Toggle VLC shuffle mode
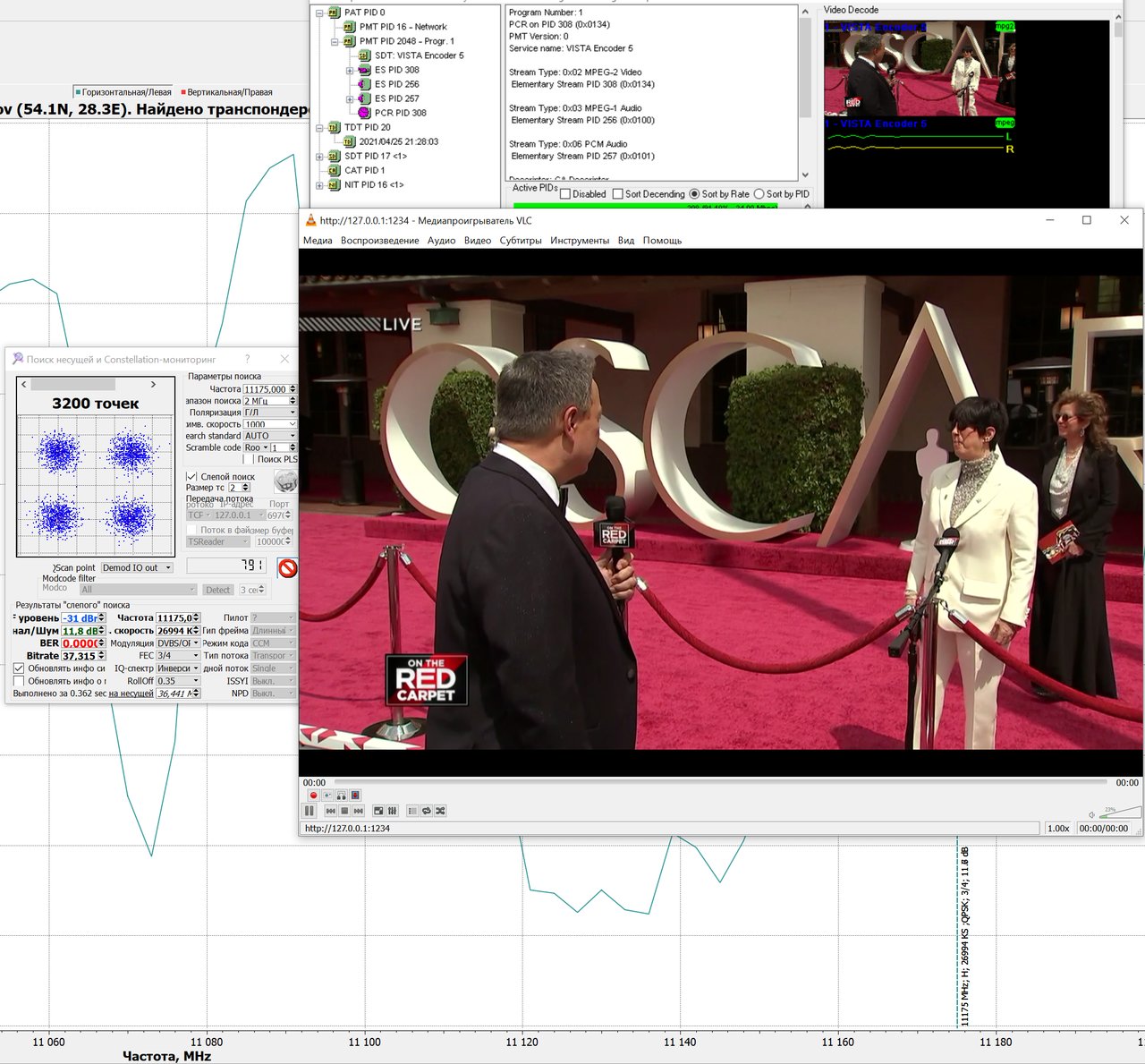 [440, 811]
